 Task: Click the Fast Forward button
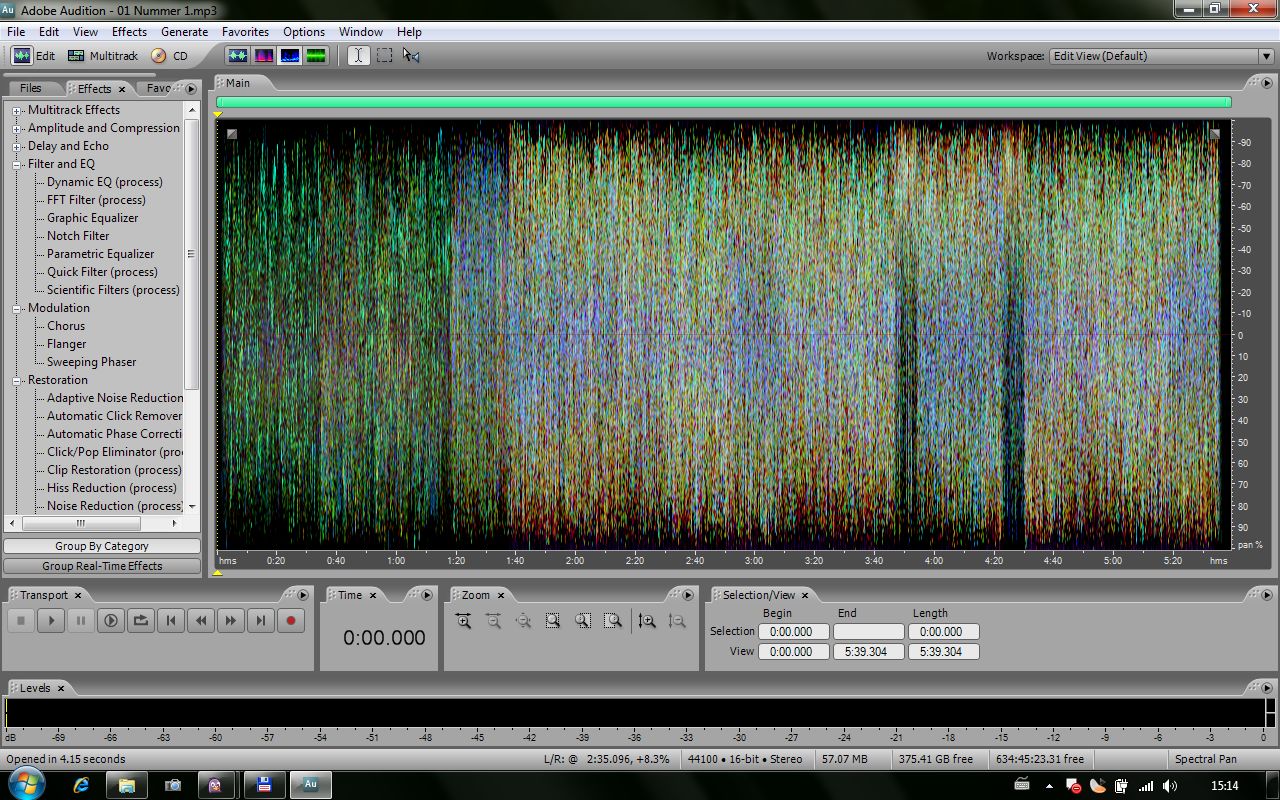click(231, 621)
